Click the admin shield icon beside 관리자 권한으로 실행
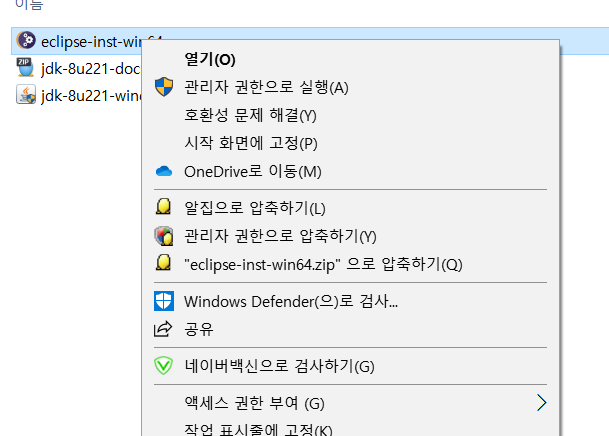 pyautogui.click(x=164, y=87)
